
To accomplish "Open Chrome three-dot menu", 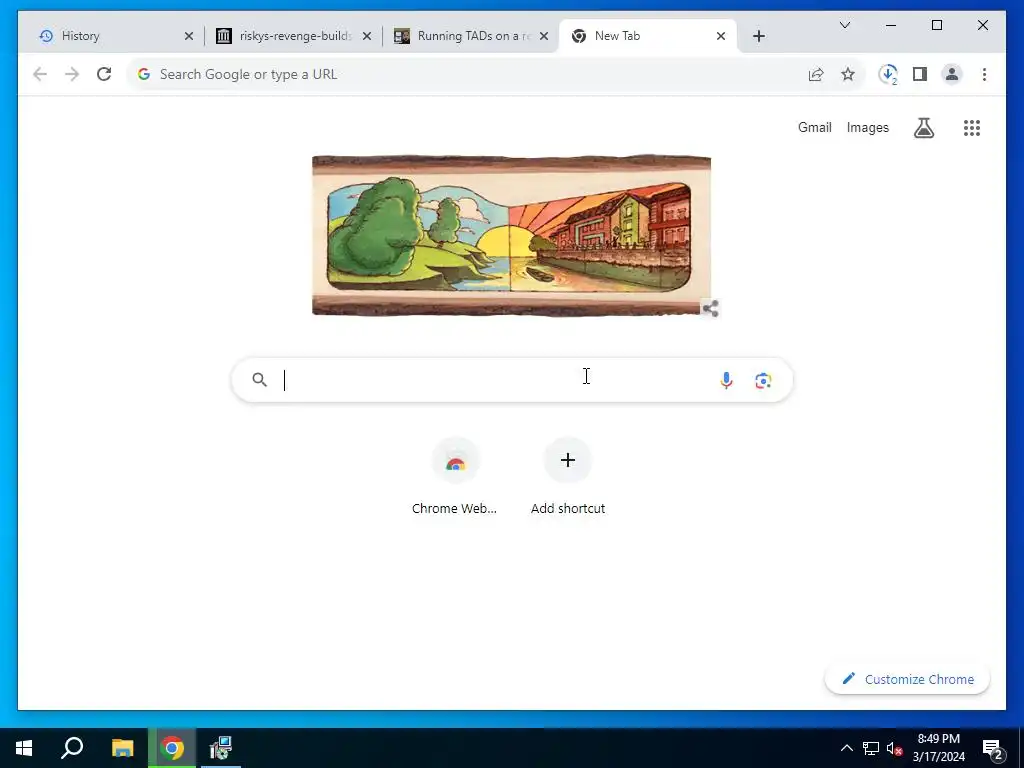I will pyautogui.click(x=984, y=74).
